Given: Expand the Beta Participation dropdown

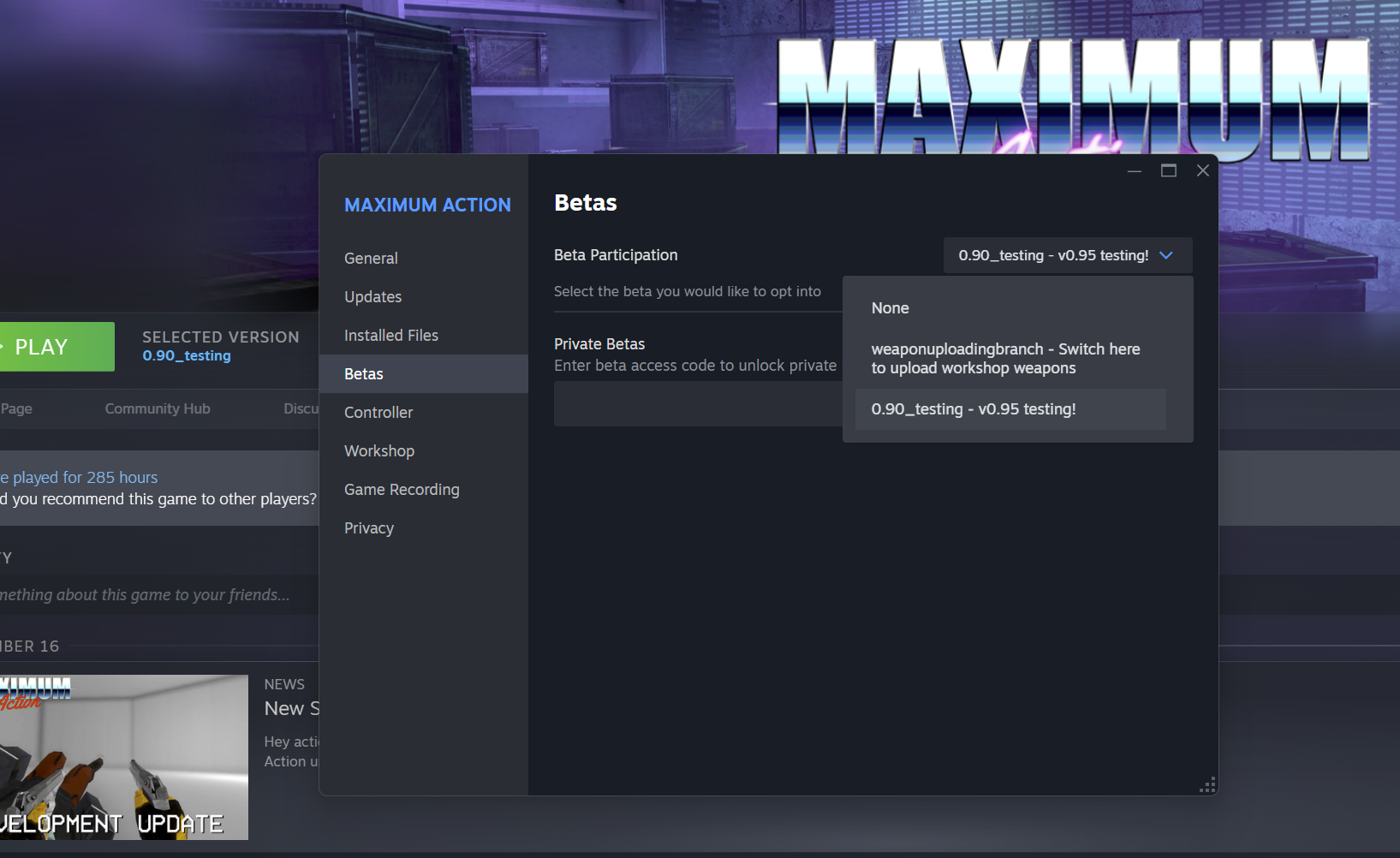Looking at the screenshot, I should (1068, 255).
